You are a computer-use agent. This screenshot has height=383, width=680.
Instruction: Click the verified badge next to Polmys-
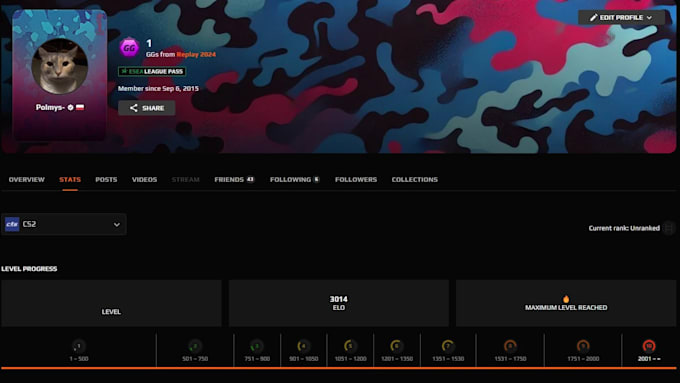70,107
